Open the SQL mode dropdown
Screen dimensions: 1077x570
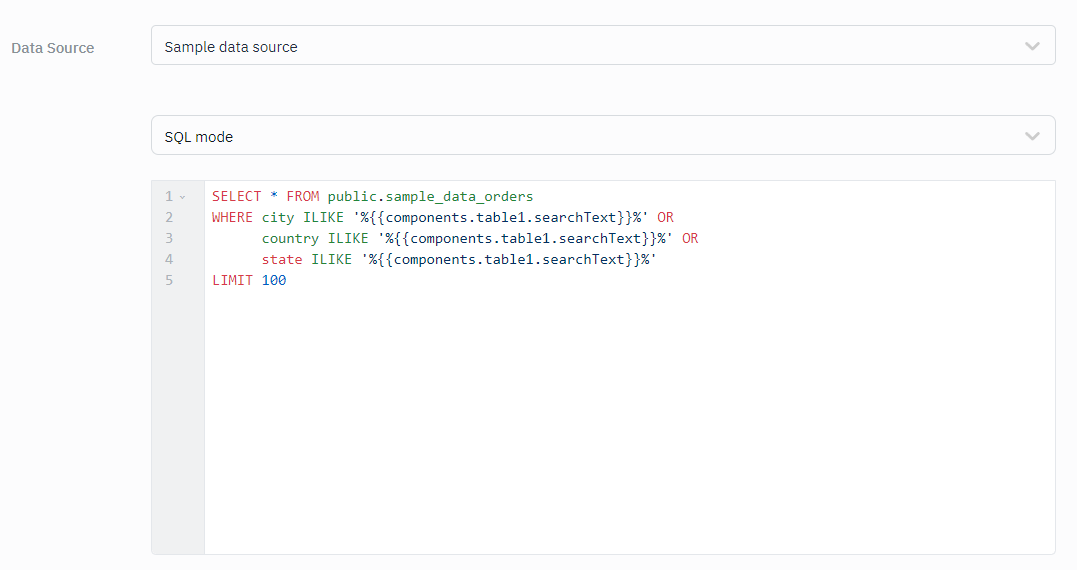coord(600,136)
